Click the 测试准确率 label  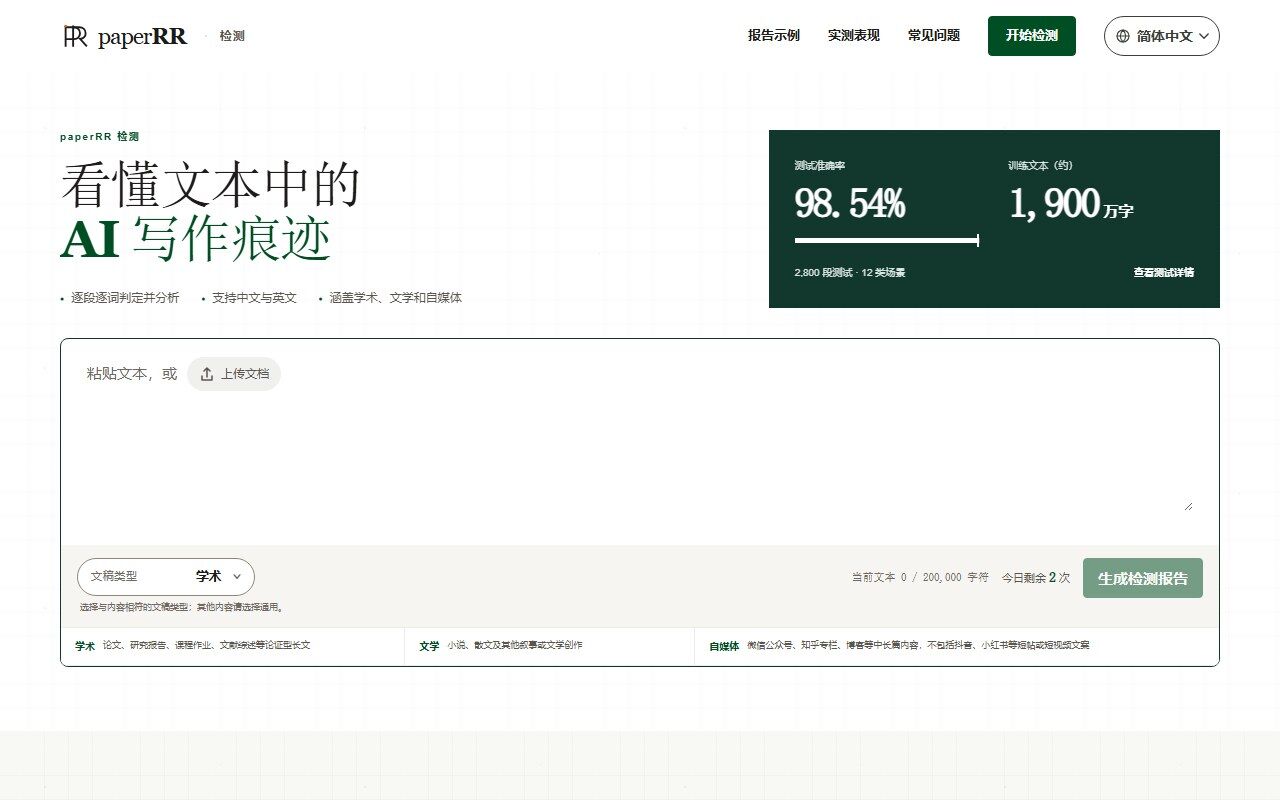[819, 165]
